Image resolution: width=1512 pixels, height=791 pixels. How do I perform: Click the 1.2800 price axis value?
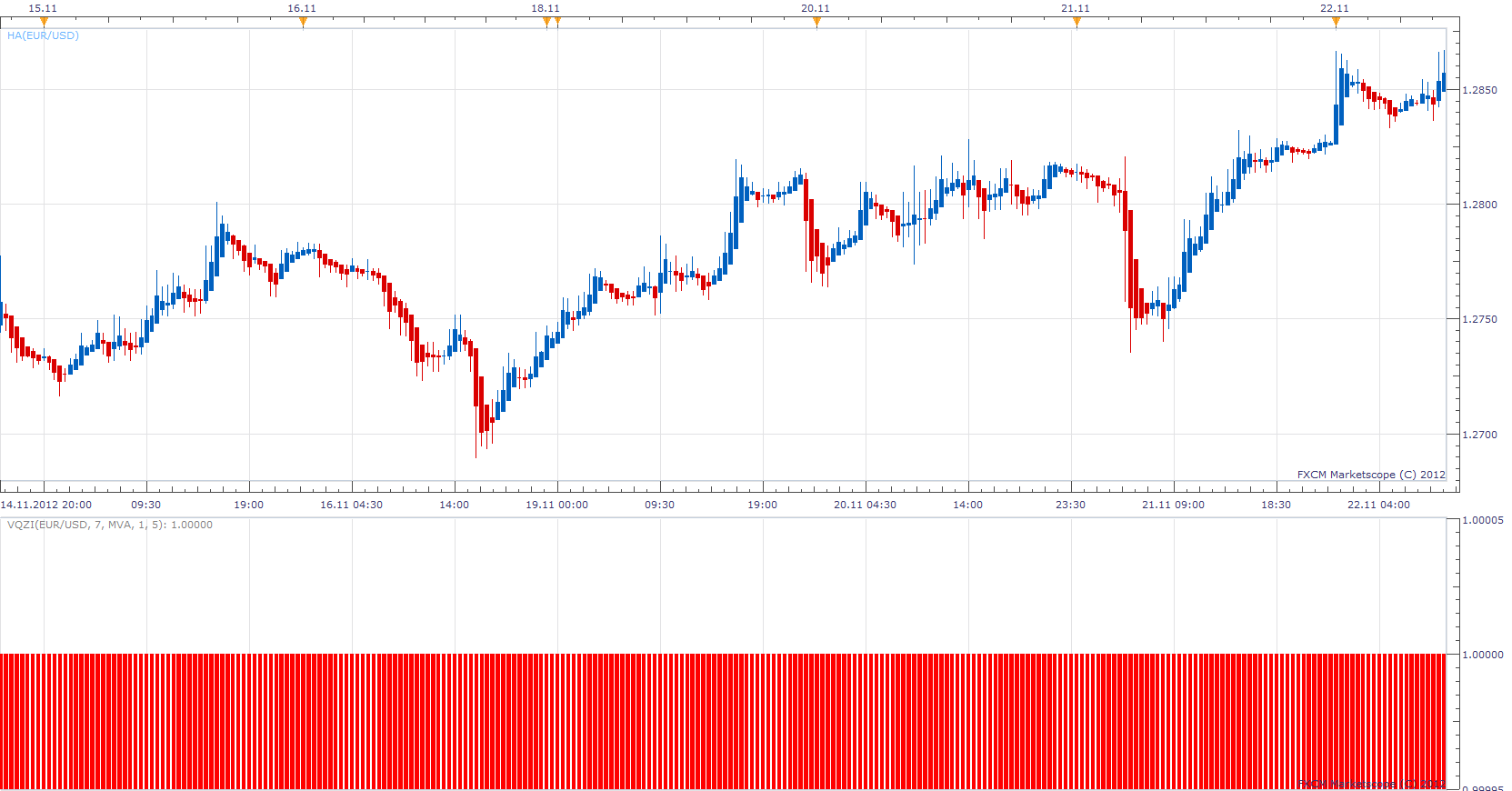1479,205
